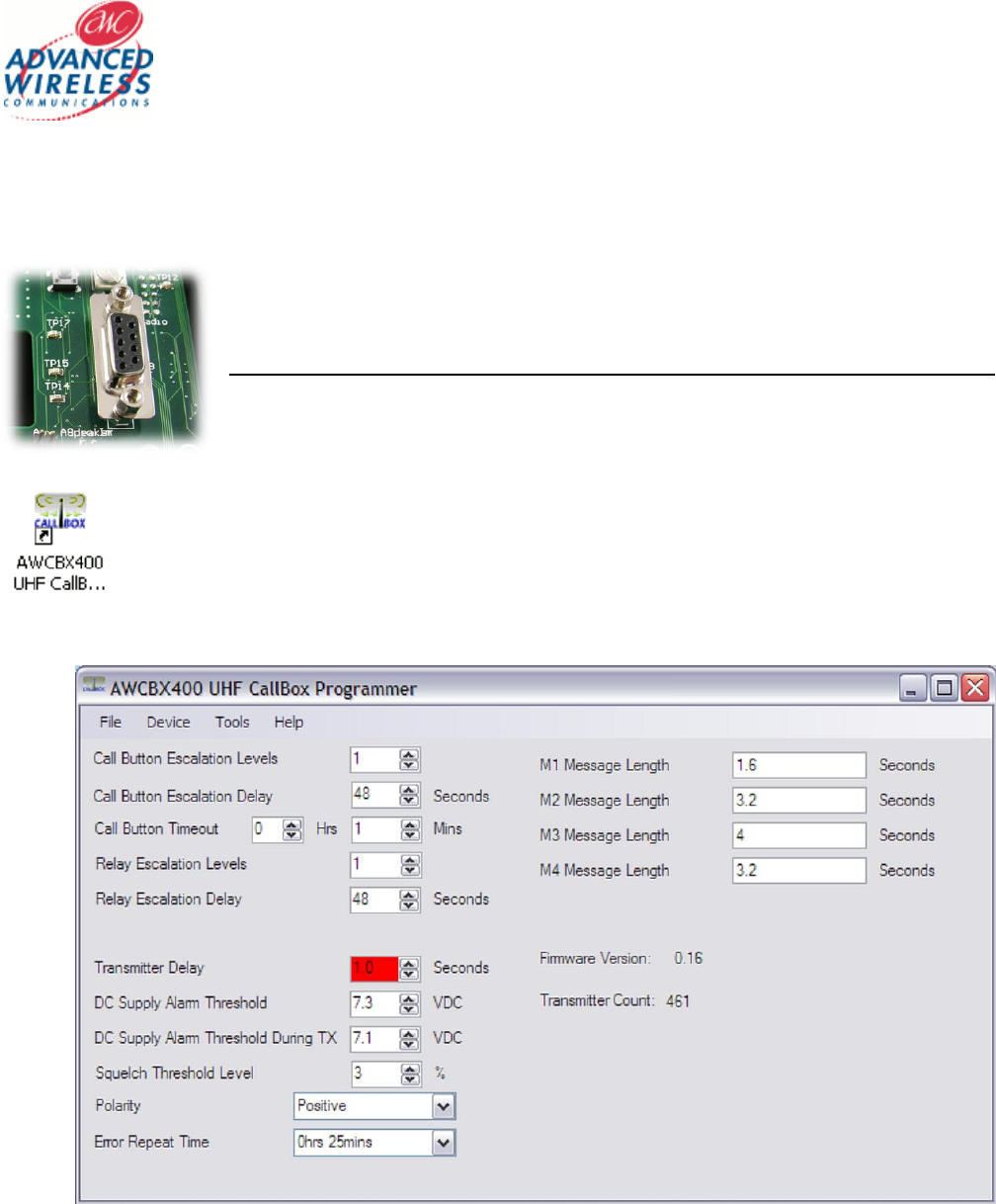
Task: Expand the Polarity dropdown
Action: [444, 1107]
